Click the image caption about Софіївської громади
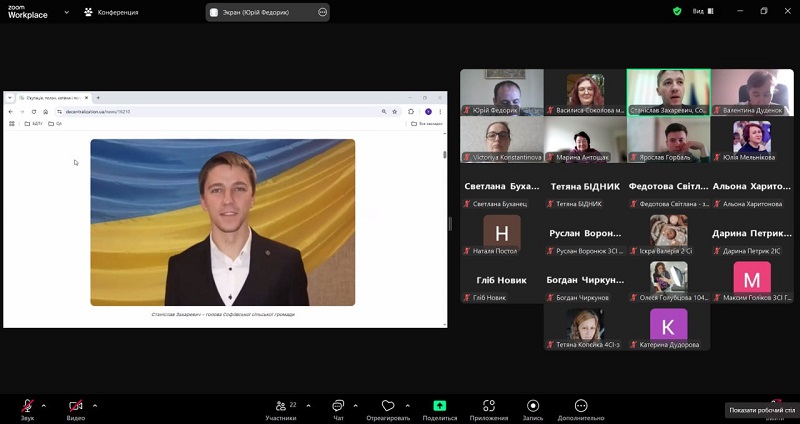 click(223, 314)
